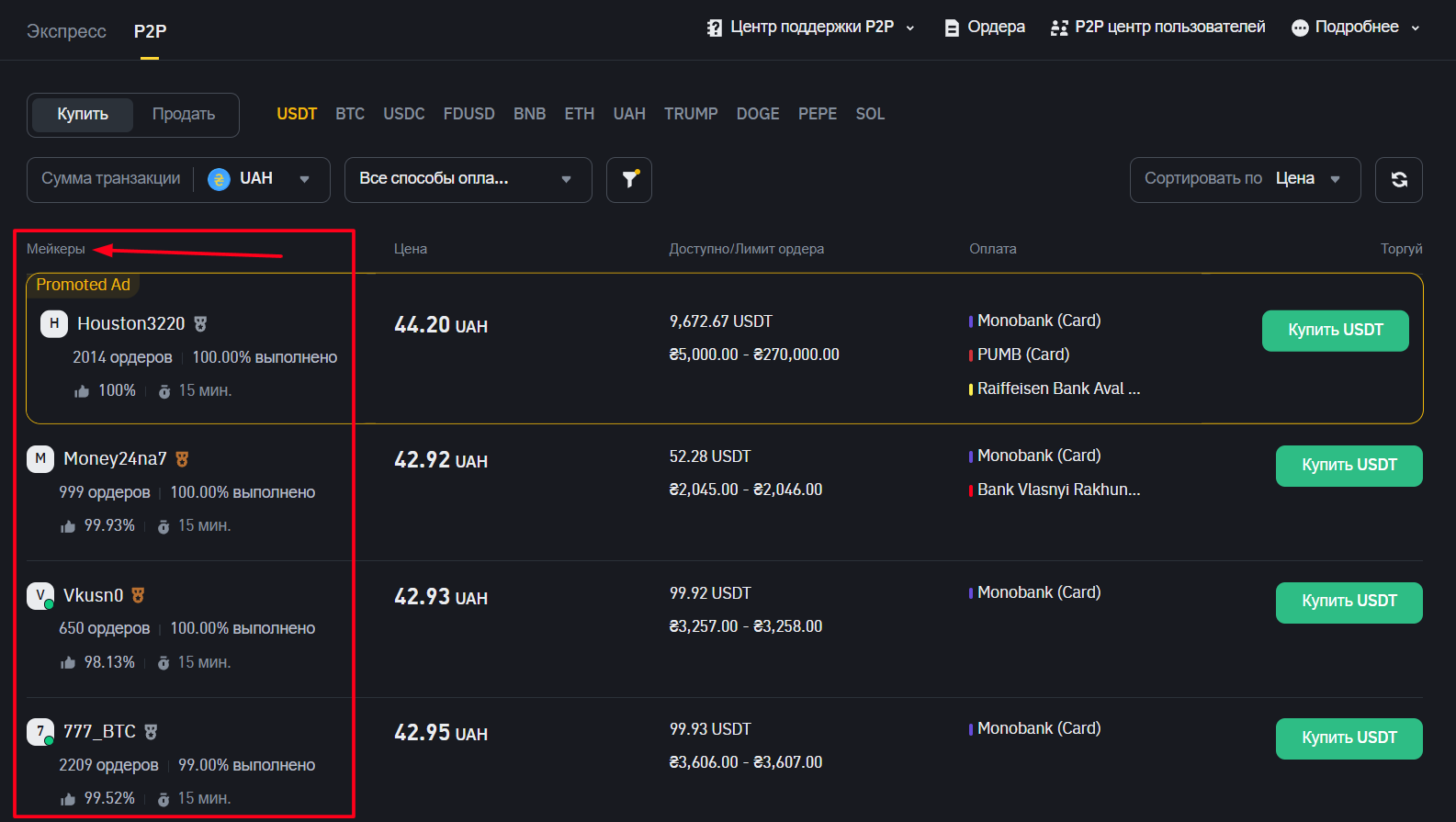Click Купить USDT for Houston3220 offer

point(1335,331)
